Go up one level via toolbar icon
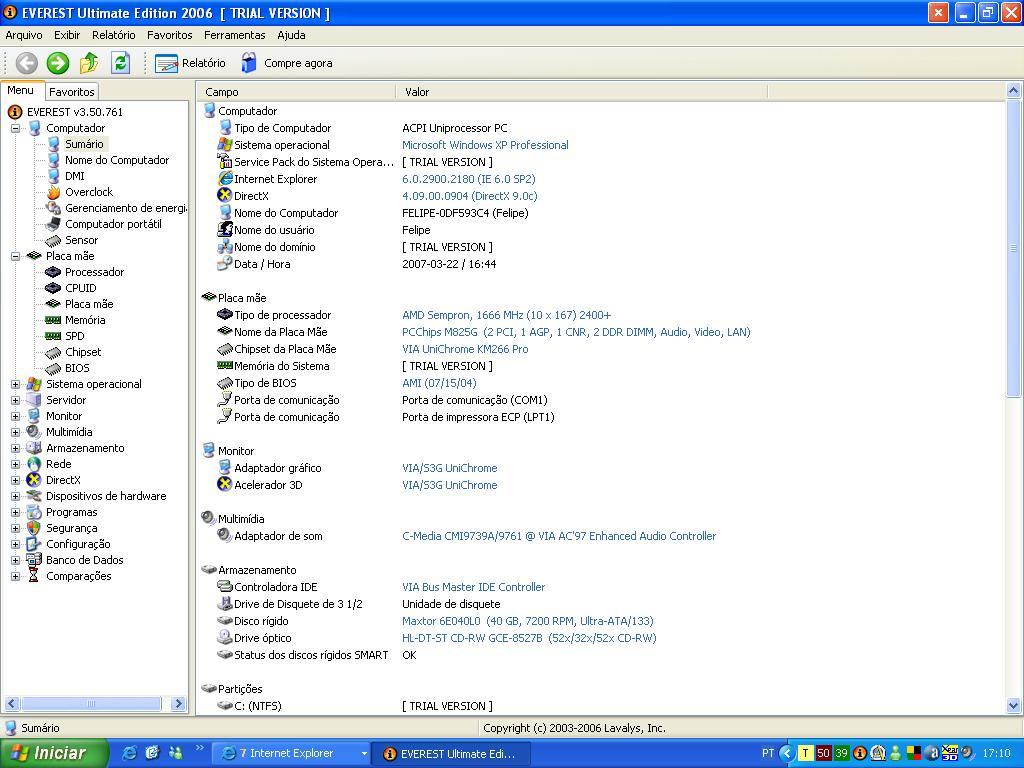 [89, 63]
